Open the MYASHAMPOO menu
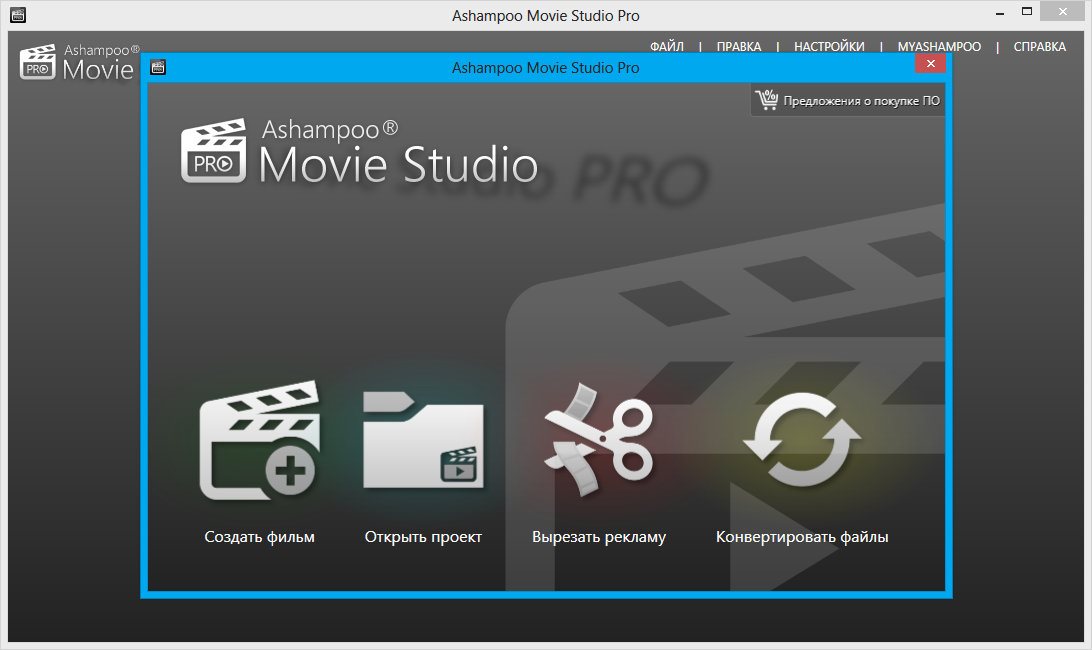Image resolution: width=1092 pixels, height=650 pixels. click(939, 47)
